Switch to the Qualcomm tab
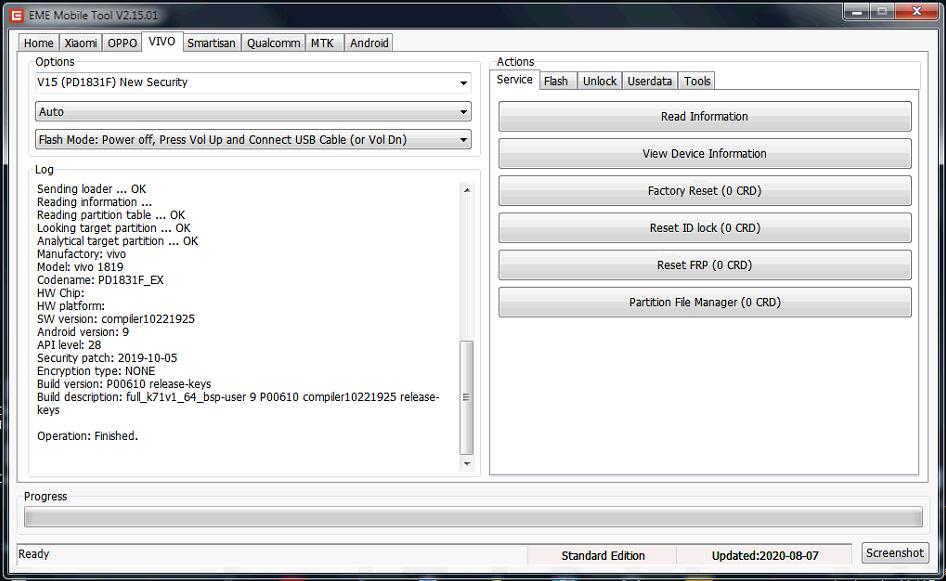 (273, 43)
